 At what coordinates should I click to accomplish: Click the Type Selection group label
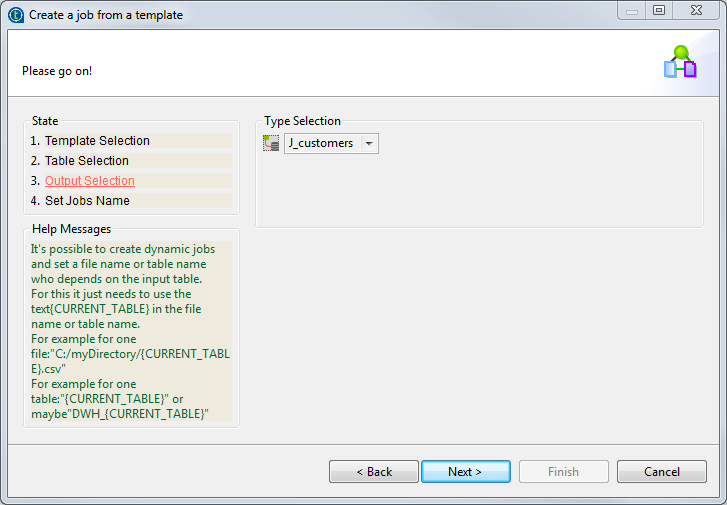tap(302, 121)
